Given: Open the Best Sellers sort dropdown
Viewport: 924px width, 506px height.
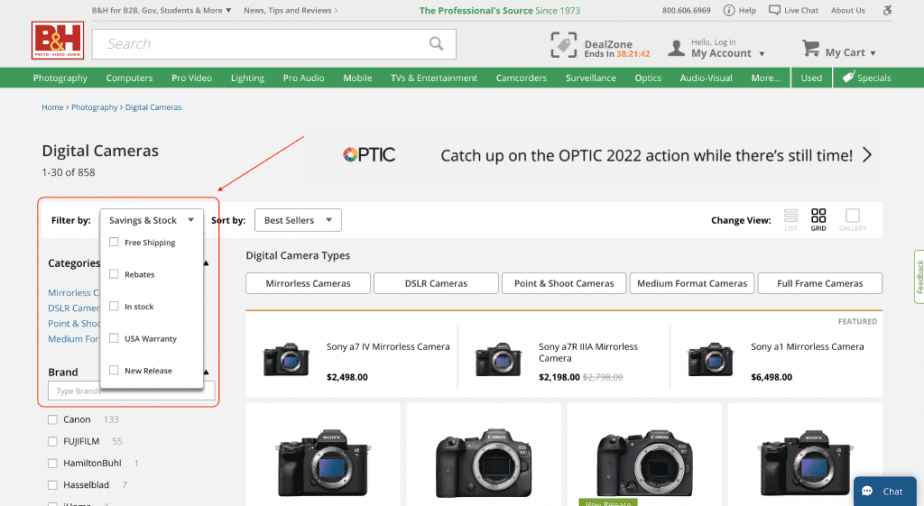Looking at the screenshot, I should [298, 220].
